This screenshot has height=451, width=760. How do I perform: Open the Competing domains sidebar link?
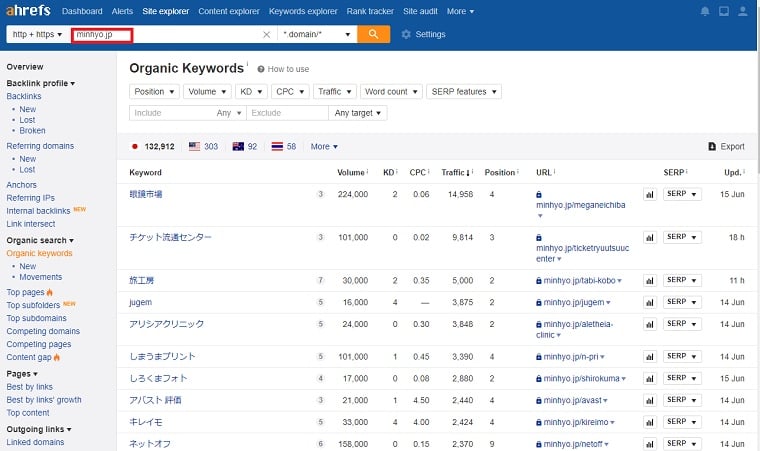click(43, 331)
